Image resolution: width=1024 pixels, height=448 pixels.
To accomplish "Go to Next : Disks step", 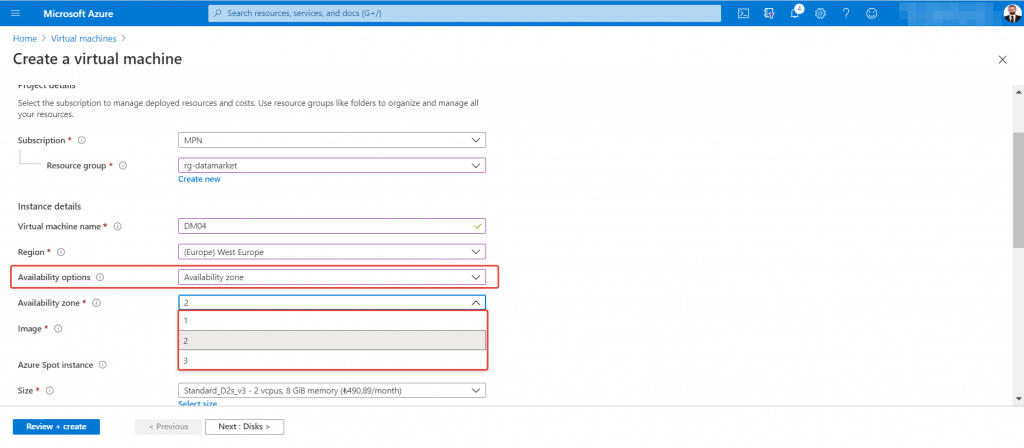I will (x=244, y=426).
